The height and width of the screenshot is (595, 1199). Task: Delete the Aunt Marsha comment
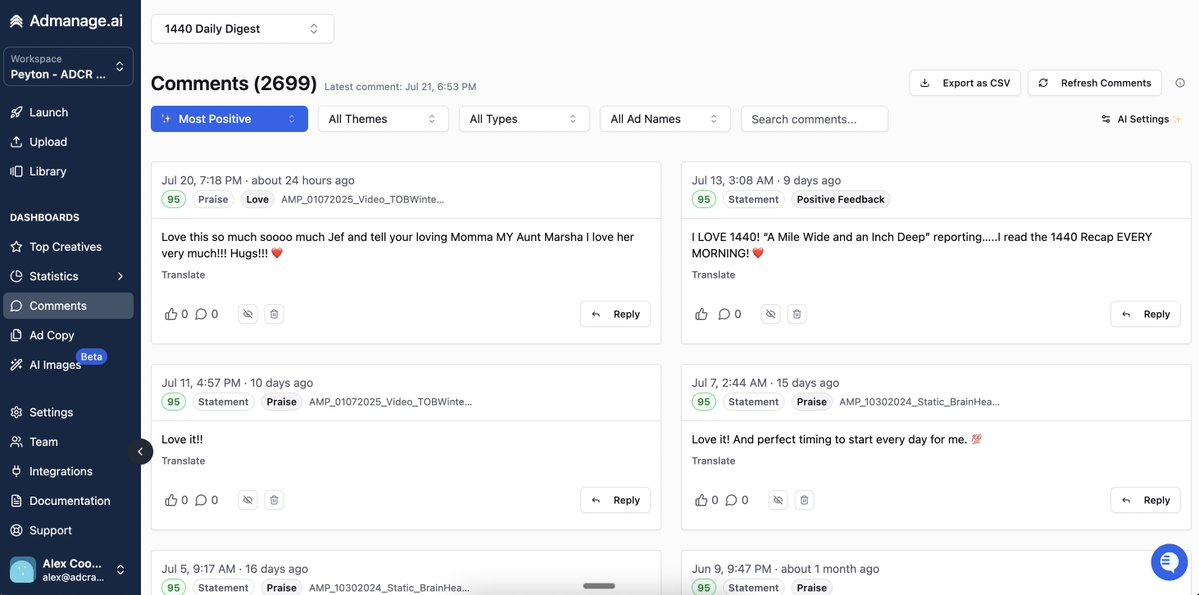click(274, 314)
